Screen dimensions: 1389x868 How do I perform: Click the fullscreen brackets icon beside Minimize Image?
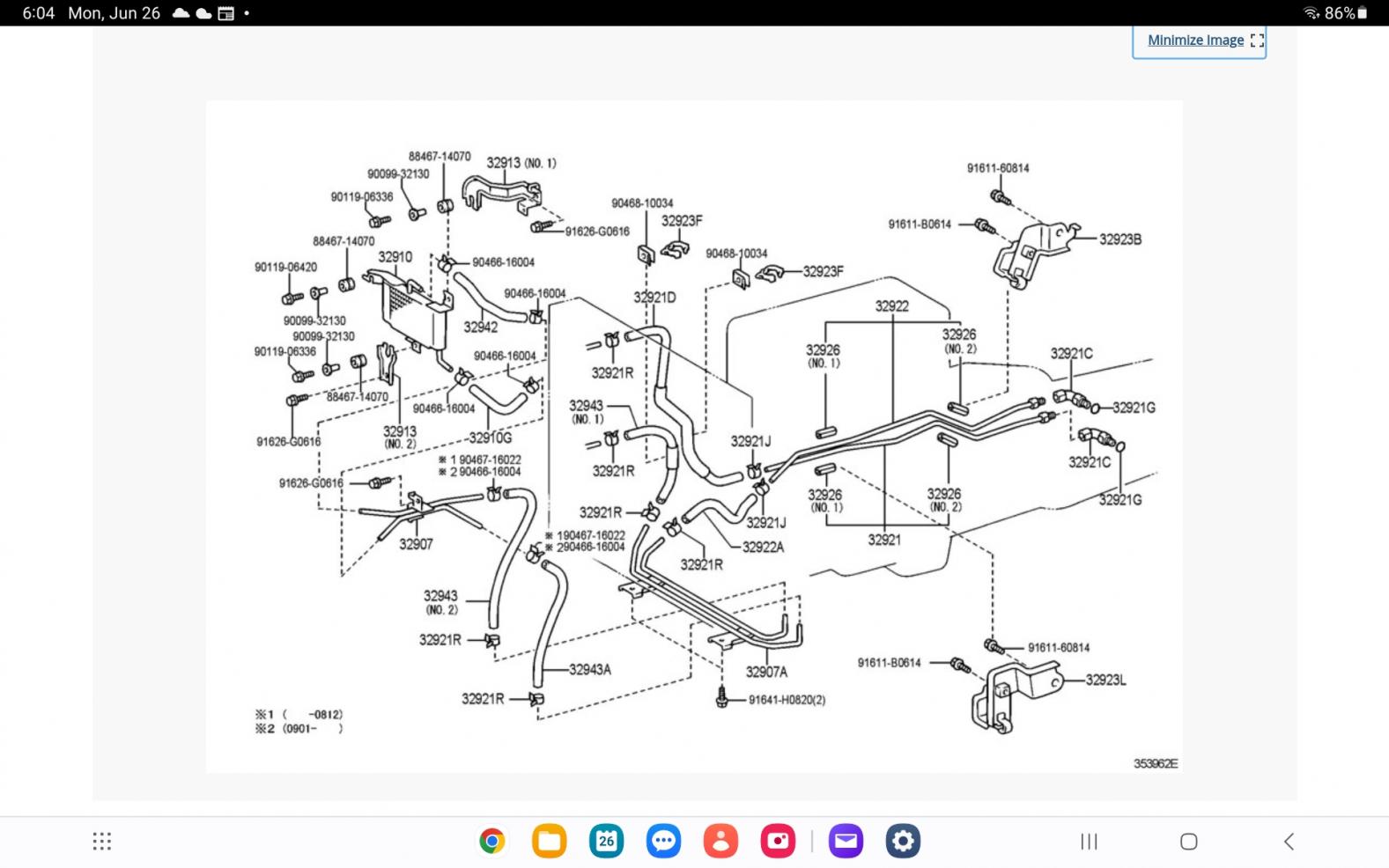click(x=1257, y=40)
